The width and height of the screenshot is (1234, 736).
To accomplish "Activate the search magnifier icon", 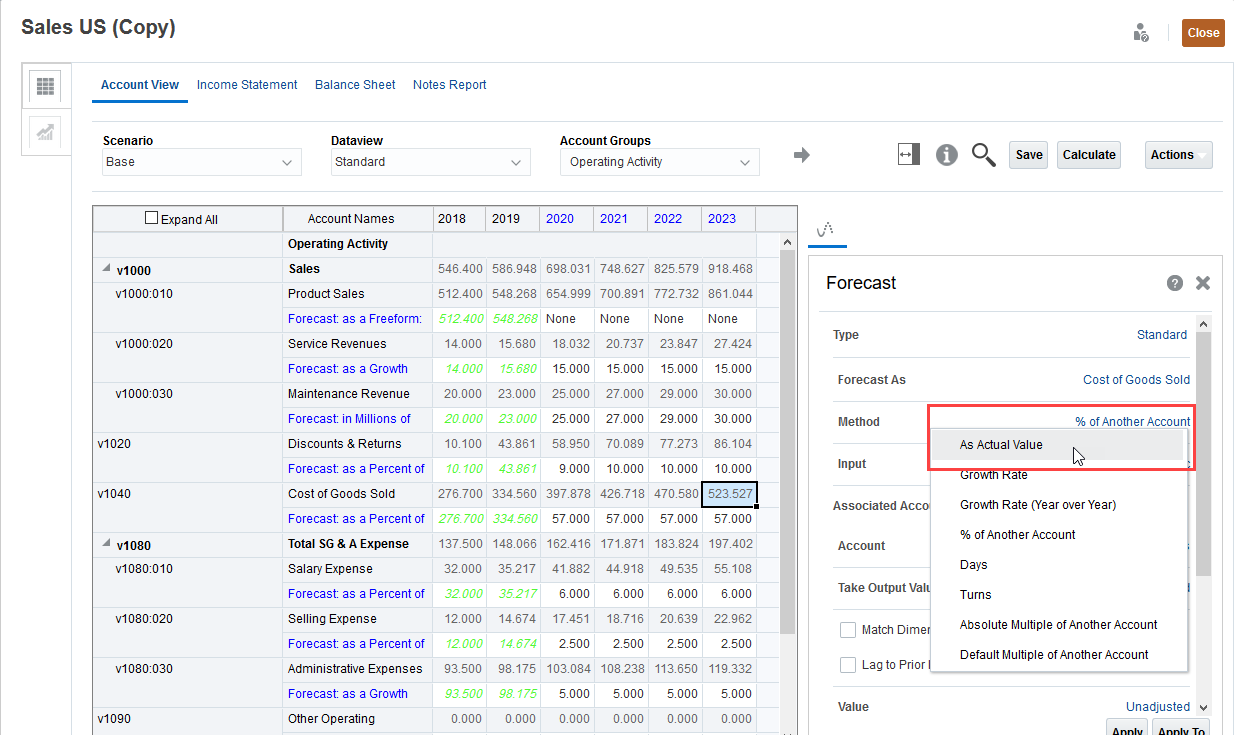I will pyautogui.click(x=983, y=155).
